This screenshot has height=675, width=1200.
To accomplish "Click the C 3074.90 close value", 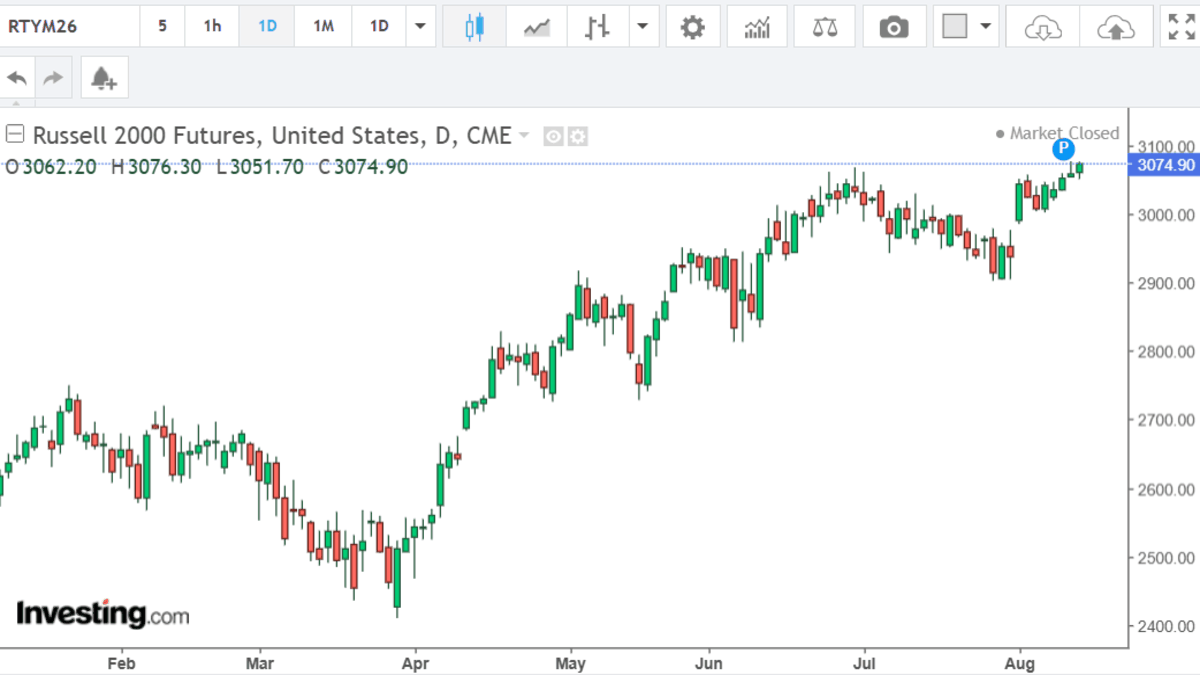I will (363, 167).
